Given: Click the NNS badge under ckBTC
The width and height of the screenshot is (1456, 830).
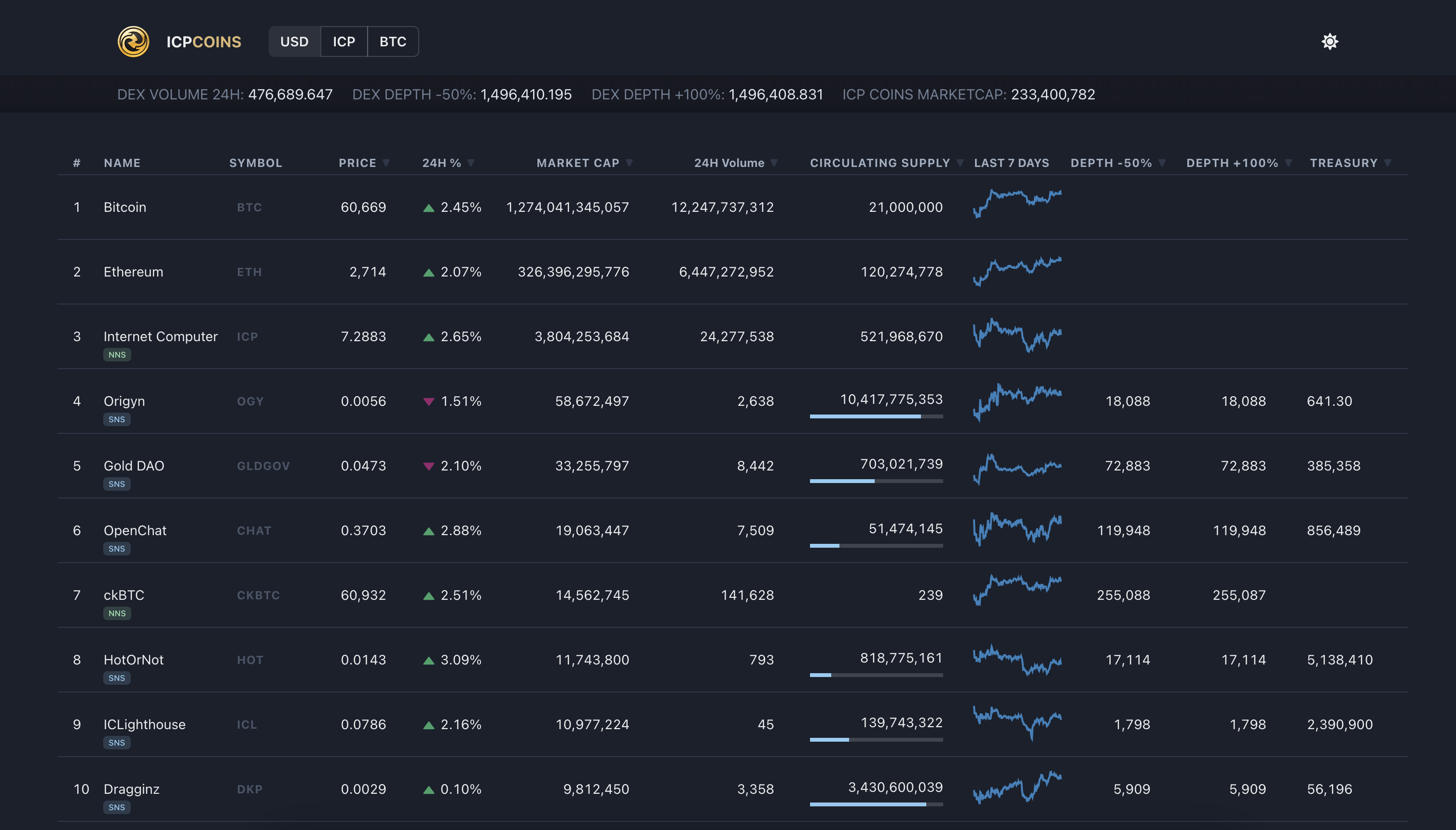Looking at the screenshot, I should [x=117, y=613].
